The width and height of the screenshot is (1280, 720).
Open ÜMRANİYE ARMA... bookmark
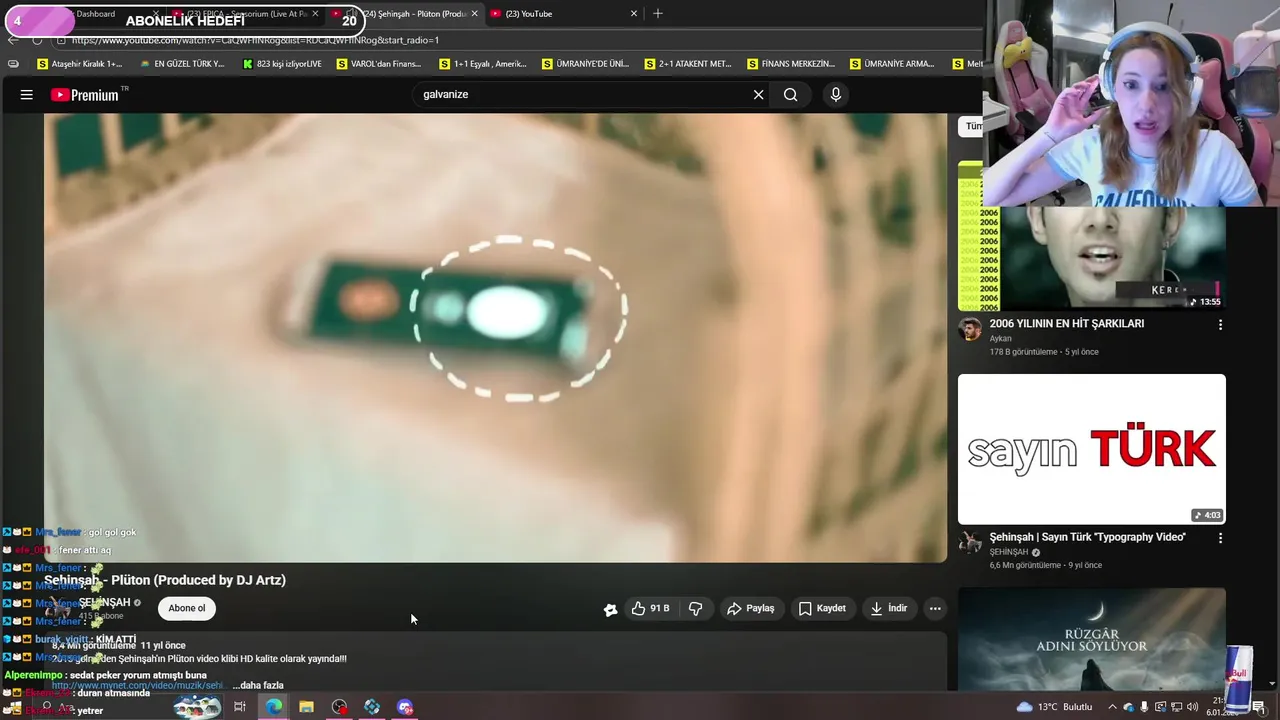coord(892,64)
